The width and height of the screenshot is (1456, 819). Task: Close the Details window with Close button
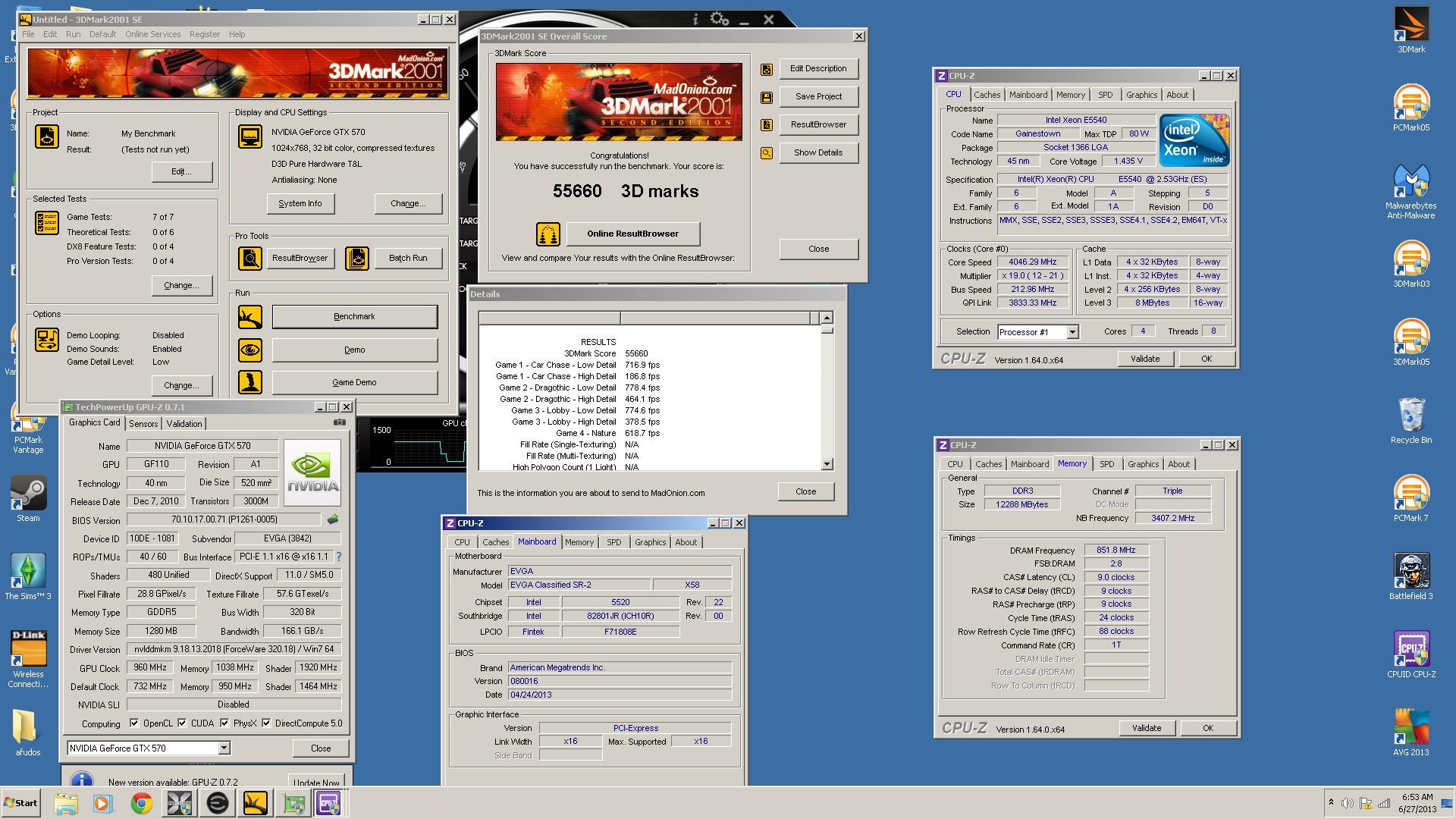pyautogui.click(x=806, y=492)
